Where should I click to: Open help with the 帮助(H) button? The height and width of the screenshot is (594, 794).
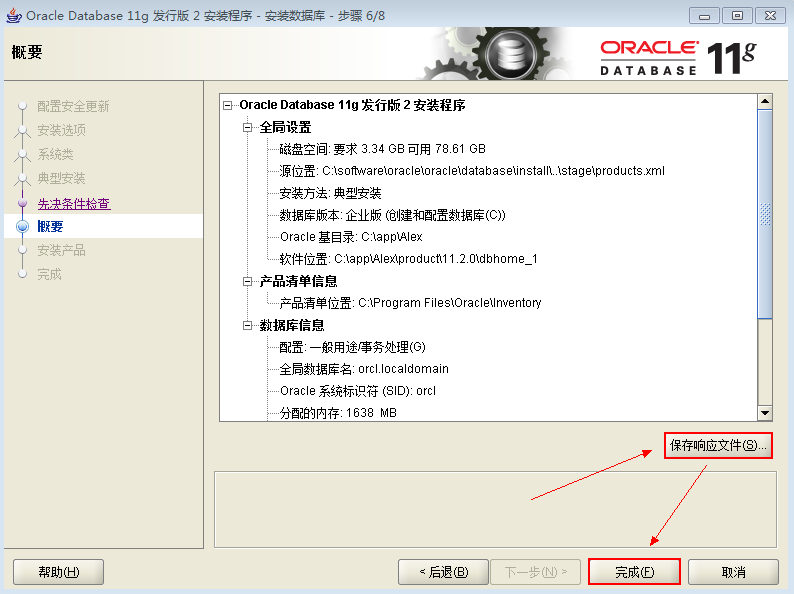[59, 572]
